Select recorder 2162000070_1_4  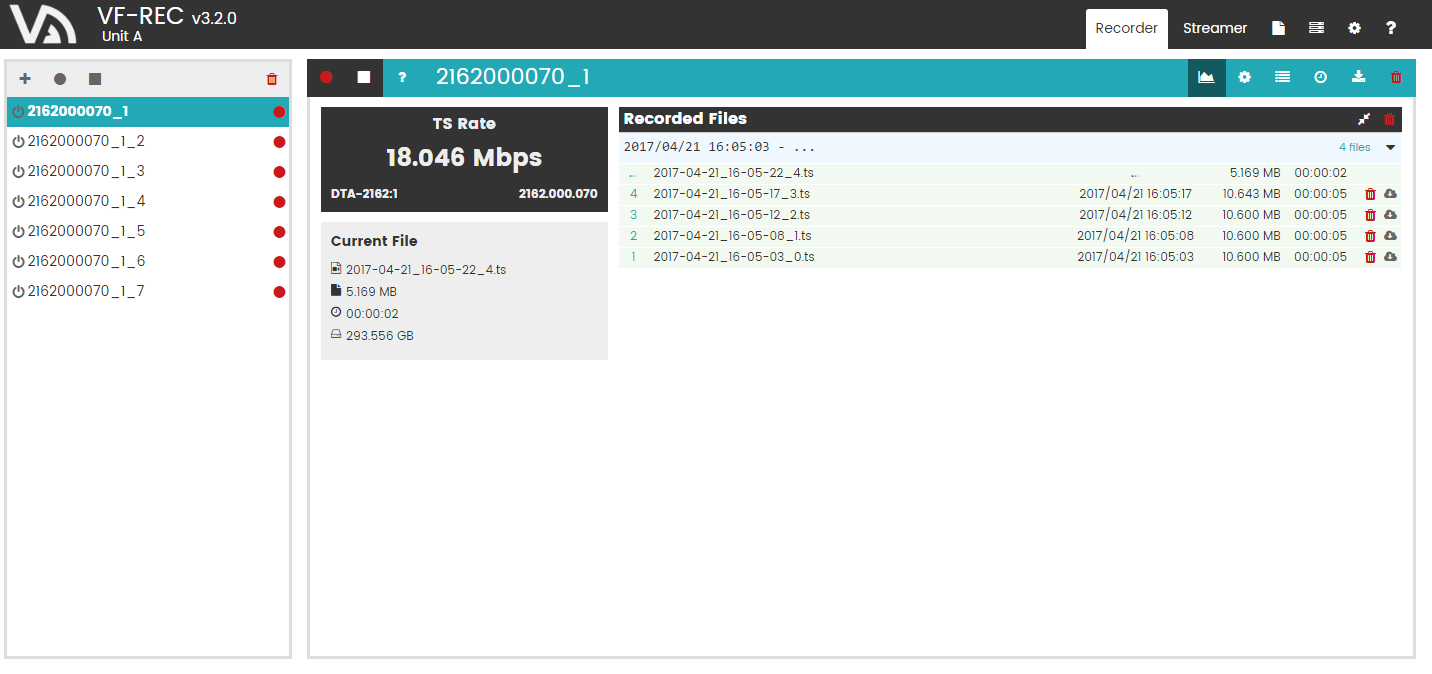[148, 201]
